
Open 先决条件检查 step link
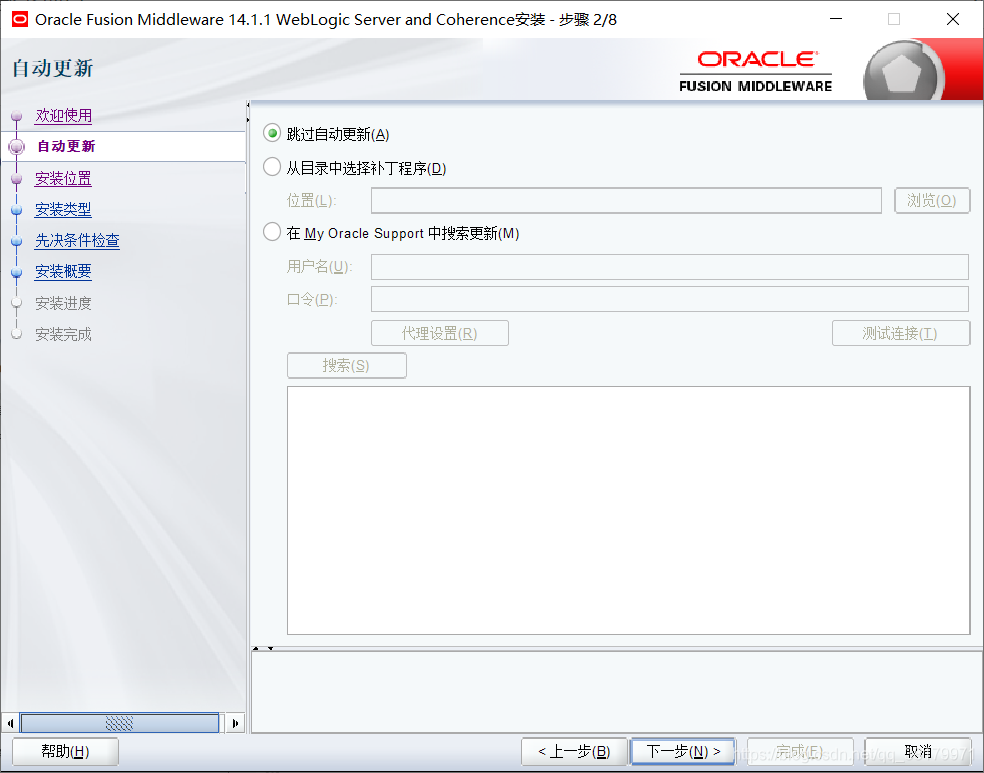click(x=77, y=240)
